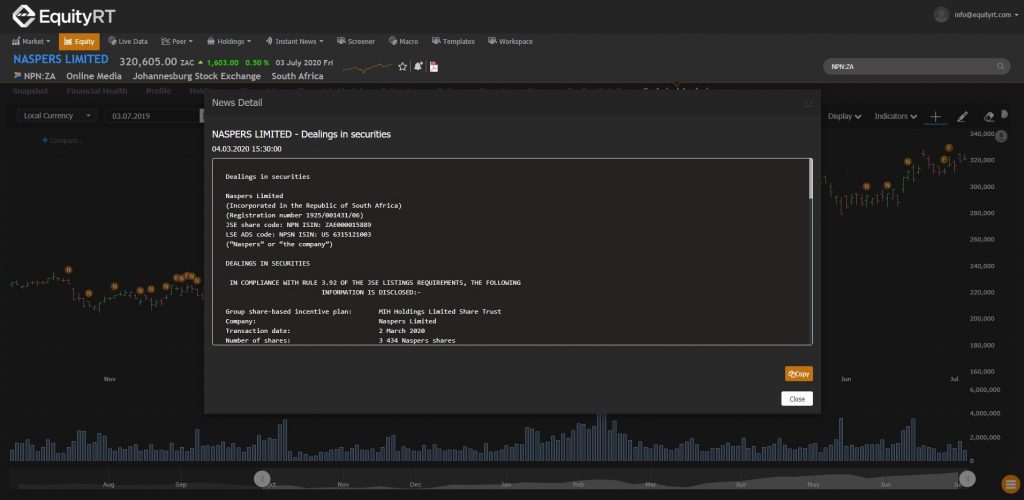Open the Market menu
The width and height of the screenshot is (1024, 500).
(31, 41)
